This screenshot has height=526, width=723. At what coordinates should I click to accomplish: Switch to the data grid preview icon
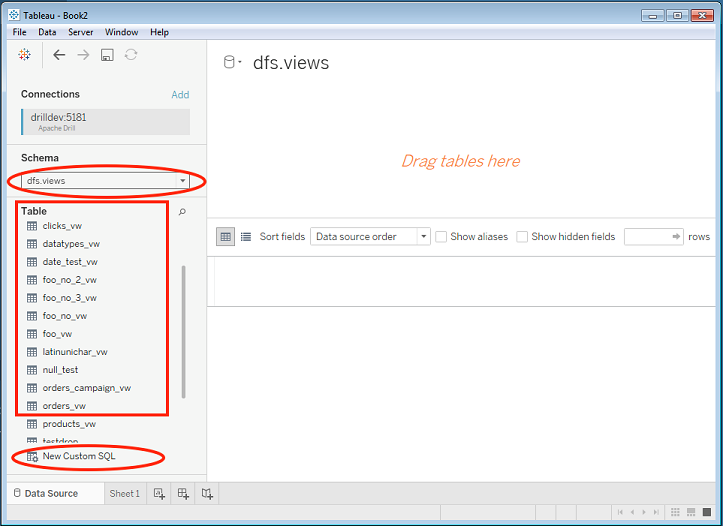[x=226, y=237]
